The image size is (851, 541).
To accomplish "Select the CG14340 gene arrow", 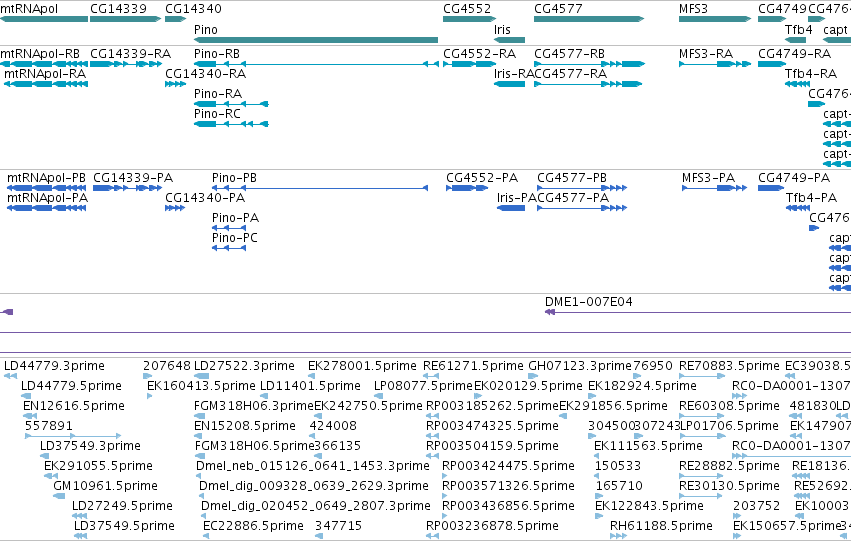I will (175, 19).
